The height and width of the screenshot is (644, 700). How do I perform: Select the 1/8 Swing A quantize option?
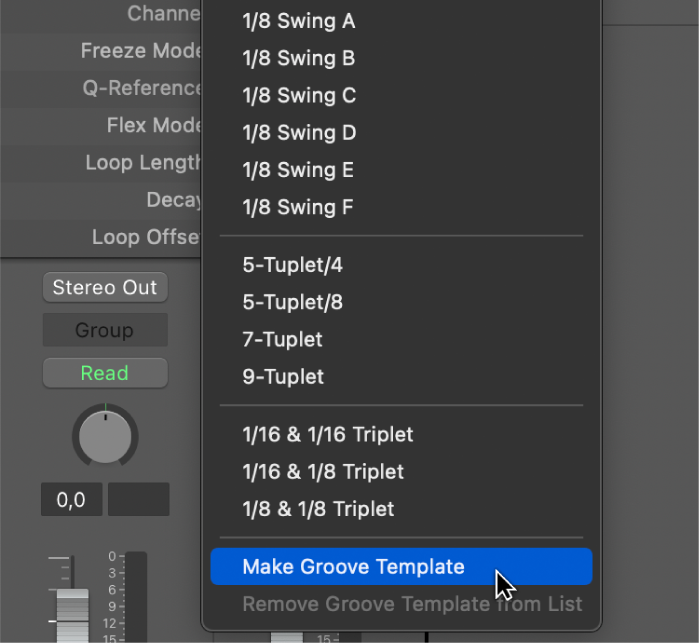(299, 21)
